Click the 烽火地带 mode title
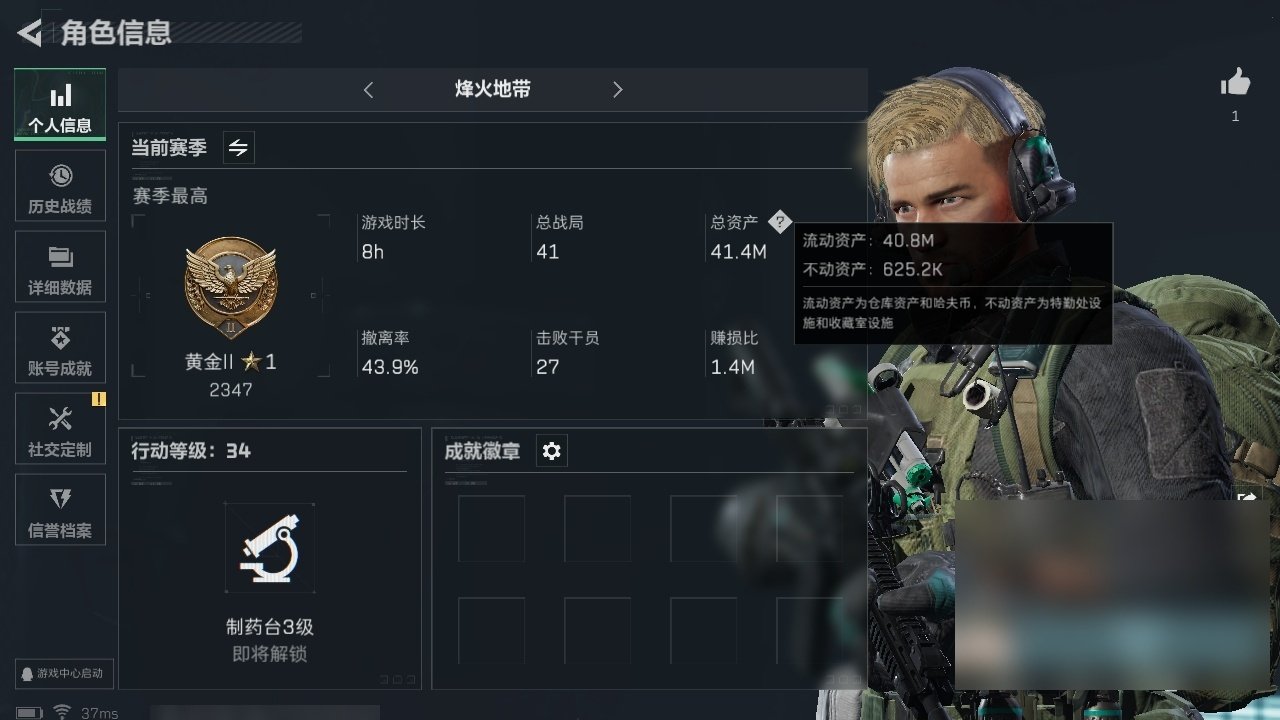The width and height of the screenshot is (1280, 720). [x=493, y=89]
